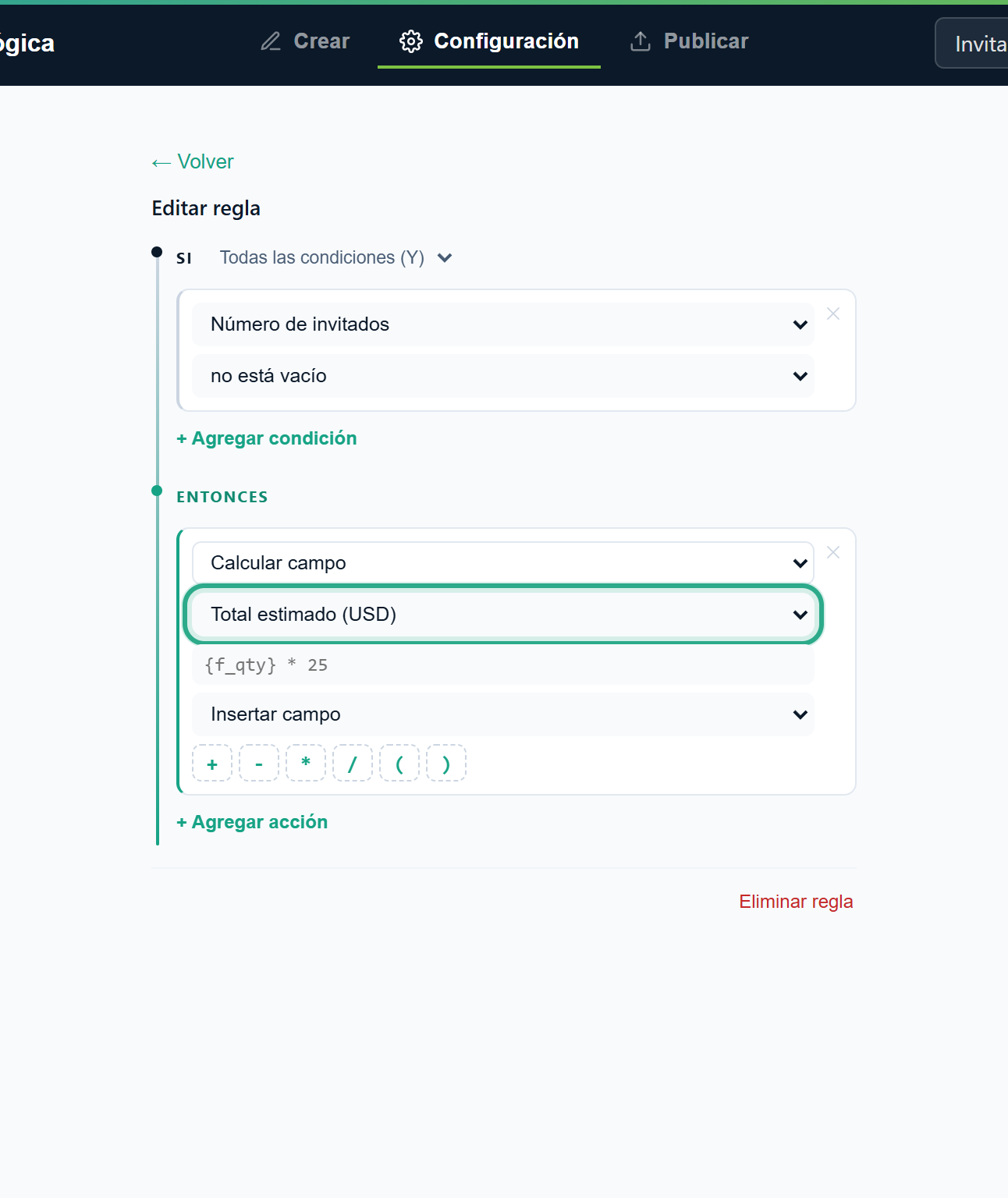Remove the Calcular campo action

click(x=833, y=552)
